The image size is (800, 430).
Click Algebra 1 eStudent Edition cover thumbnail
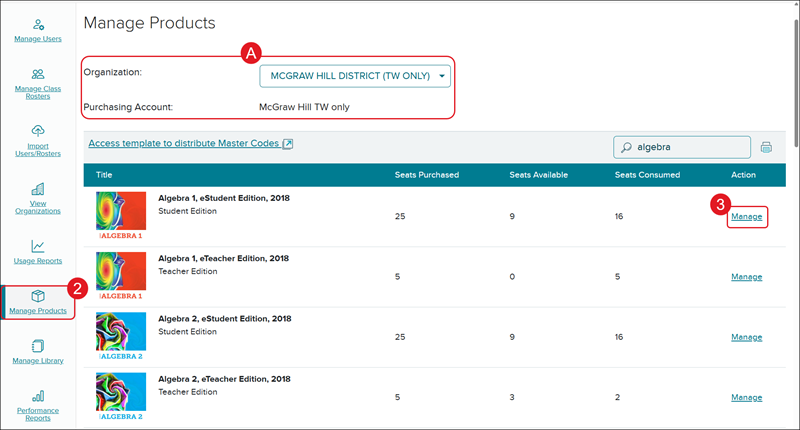pyautogui.click(x=121, y=216)
